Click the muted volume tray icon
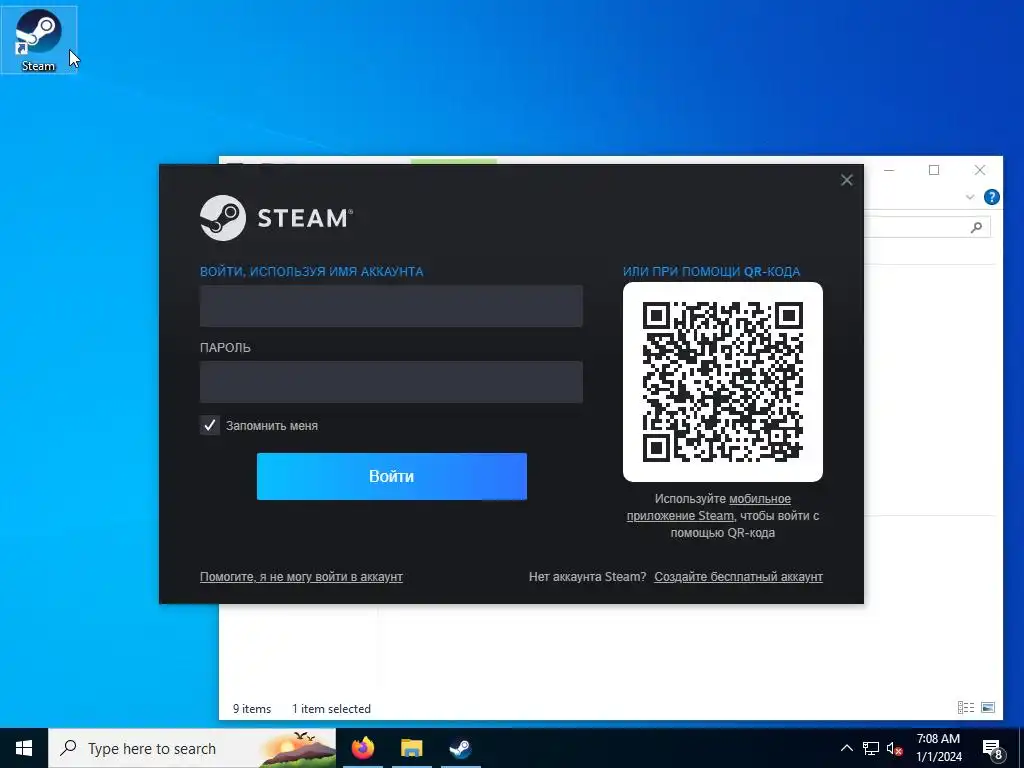The width and height of the screenshot is (1024, 768). (895, 748)
